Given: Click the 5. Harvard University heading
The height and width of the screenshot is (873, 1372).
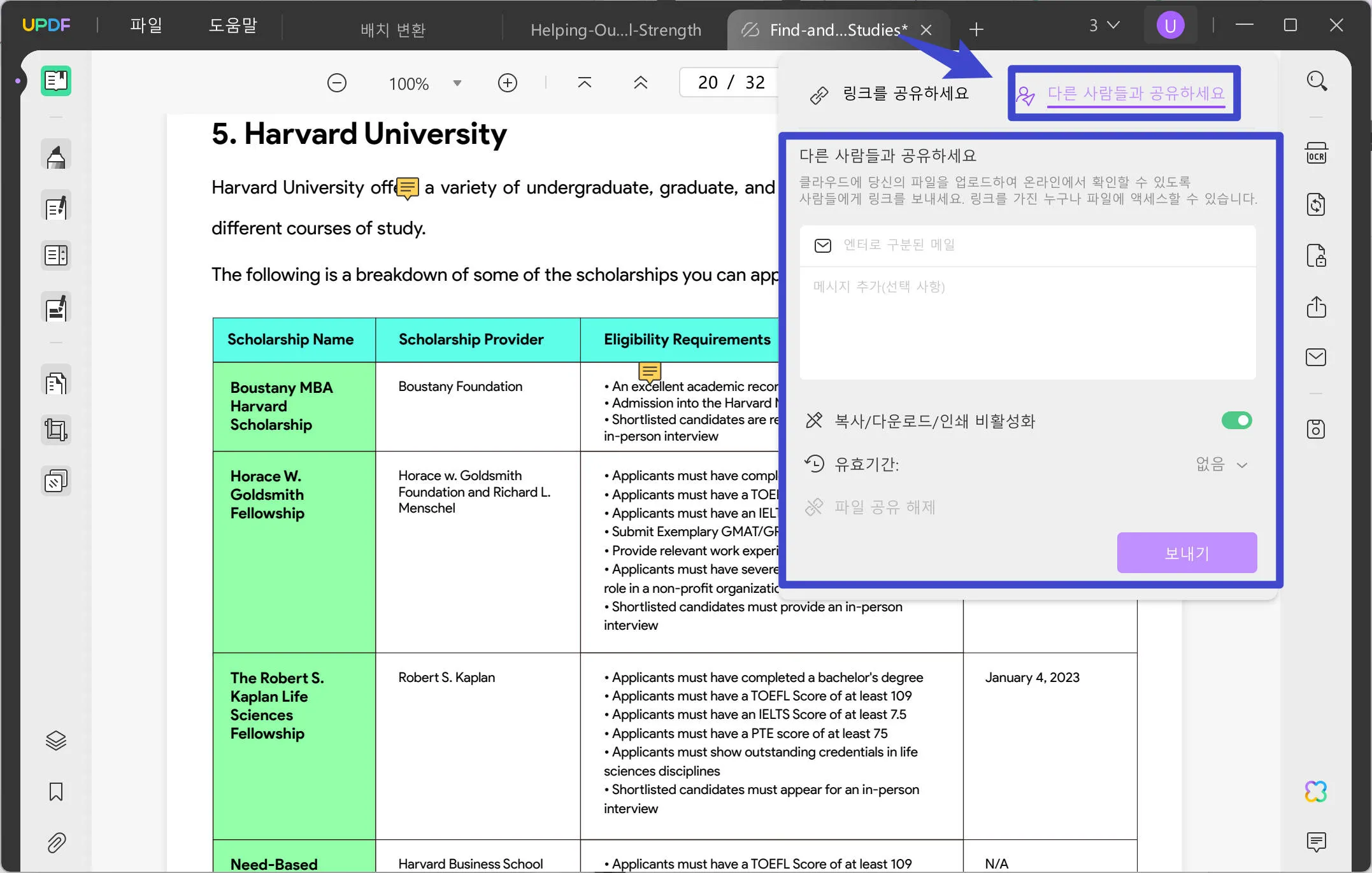Looking at the screenshot, I should (359, 134).
